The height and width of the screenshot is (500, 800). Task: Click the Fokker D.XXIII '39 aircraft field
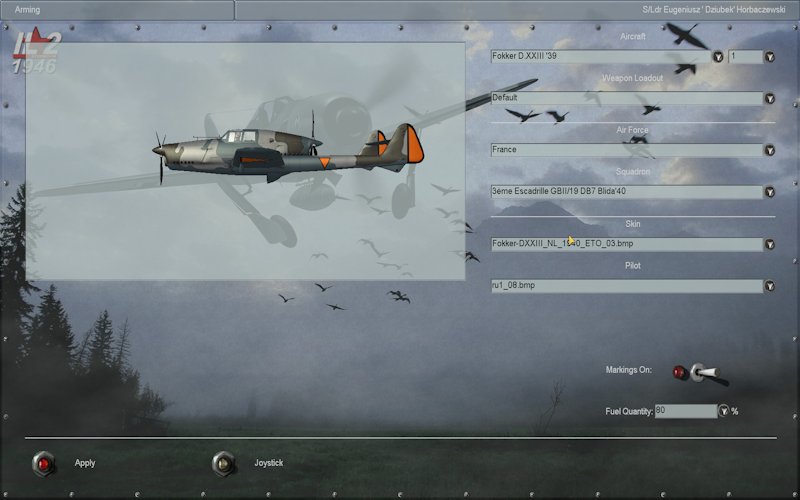click(601, 56)
